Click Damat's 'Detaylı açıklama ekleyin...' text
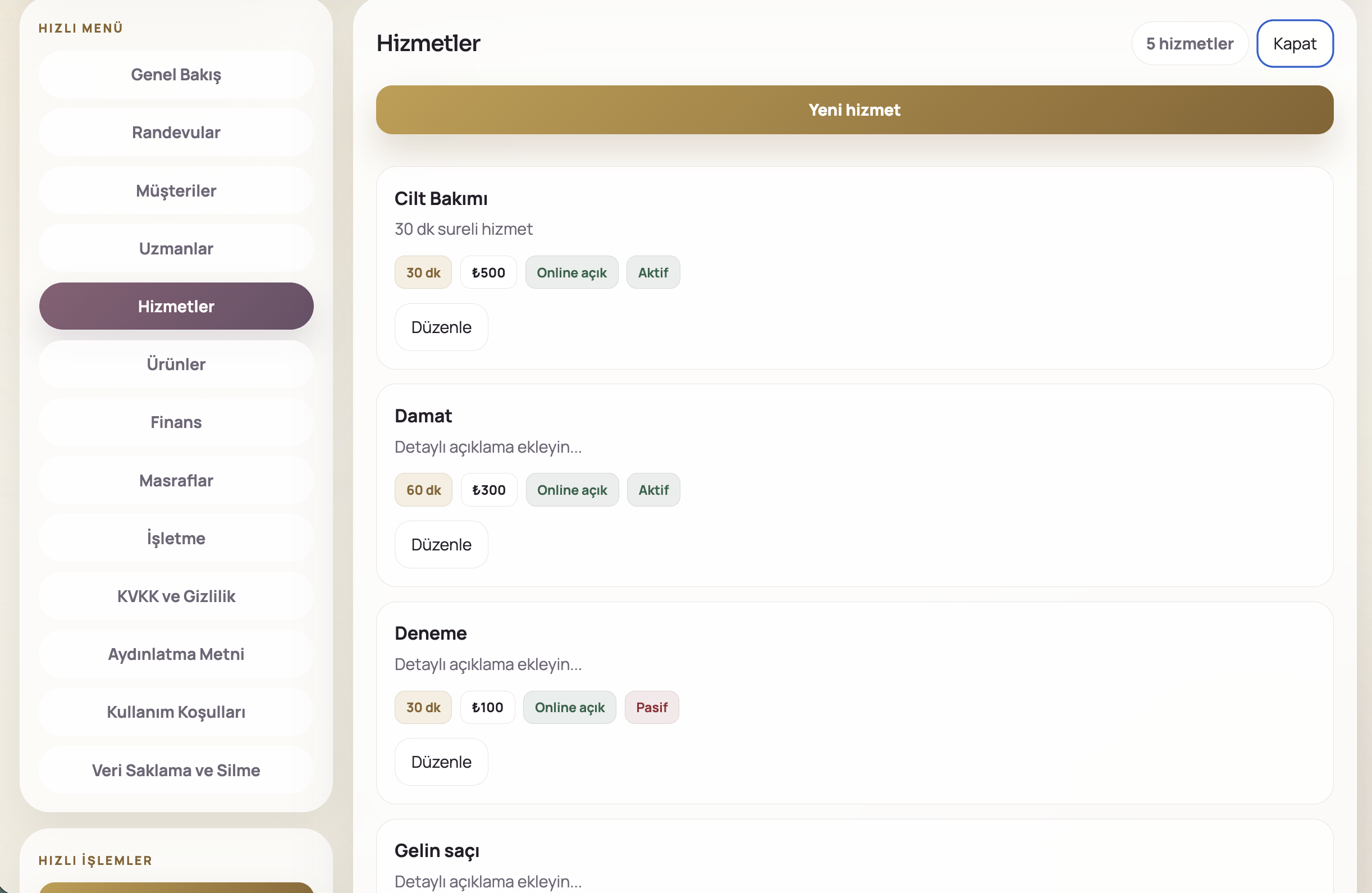The height and width of the screenshot is (893, 1372). tap(488, 446)
